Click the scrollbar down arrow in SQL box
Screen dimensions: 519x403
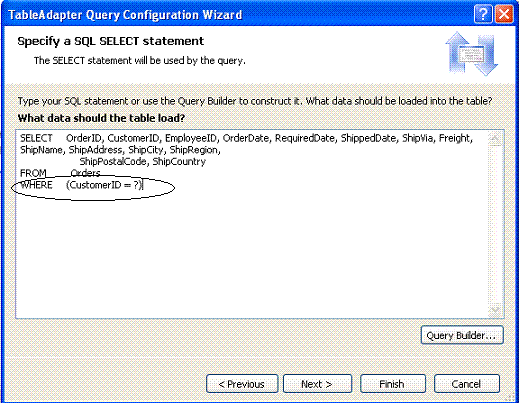495,310
